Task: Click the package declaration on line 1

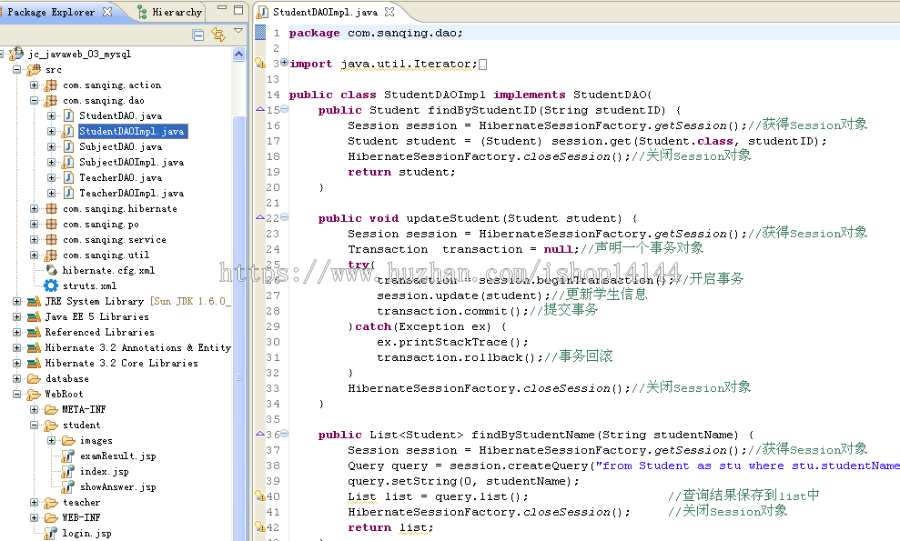Action: coord(375,33)
